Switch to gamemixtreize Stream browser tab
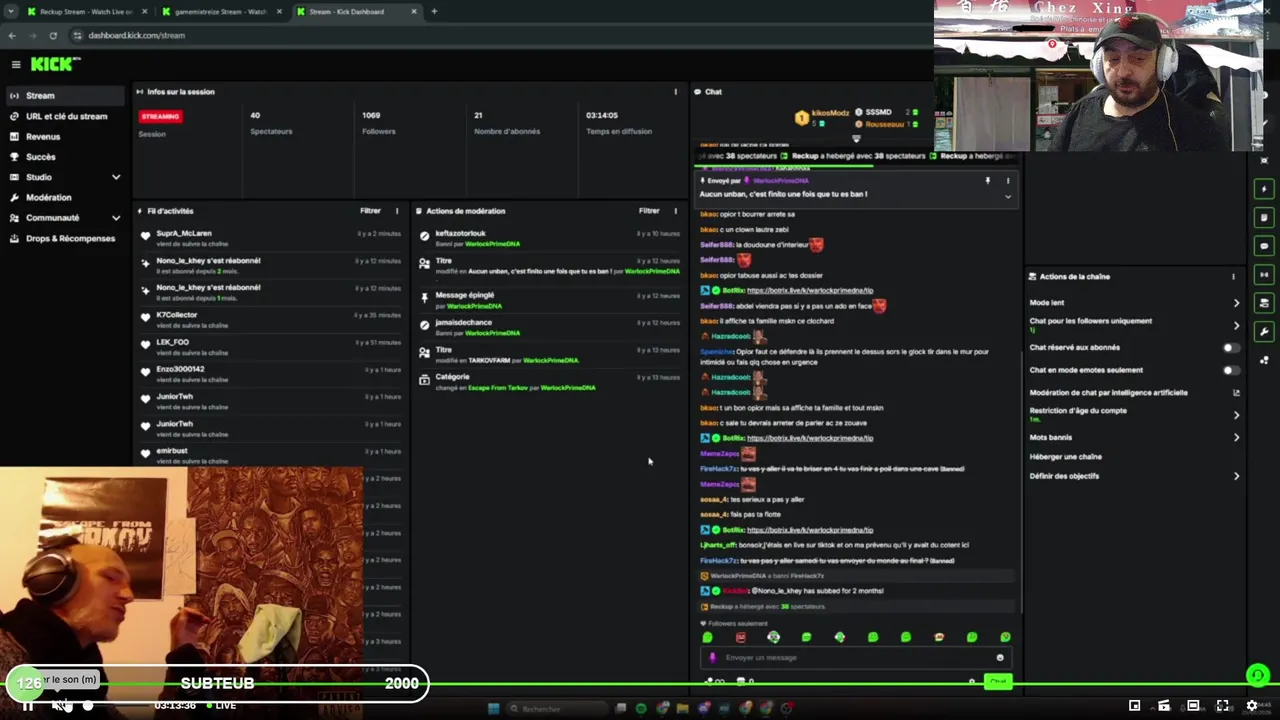1280x720 pixels. pos(220,11)
